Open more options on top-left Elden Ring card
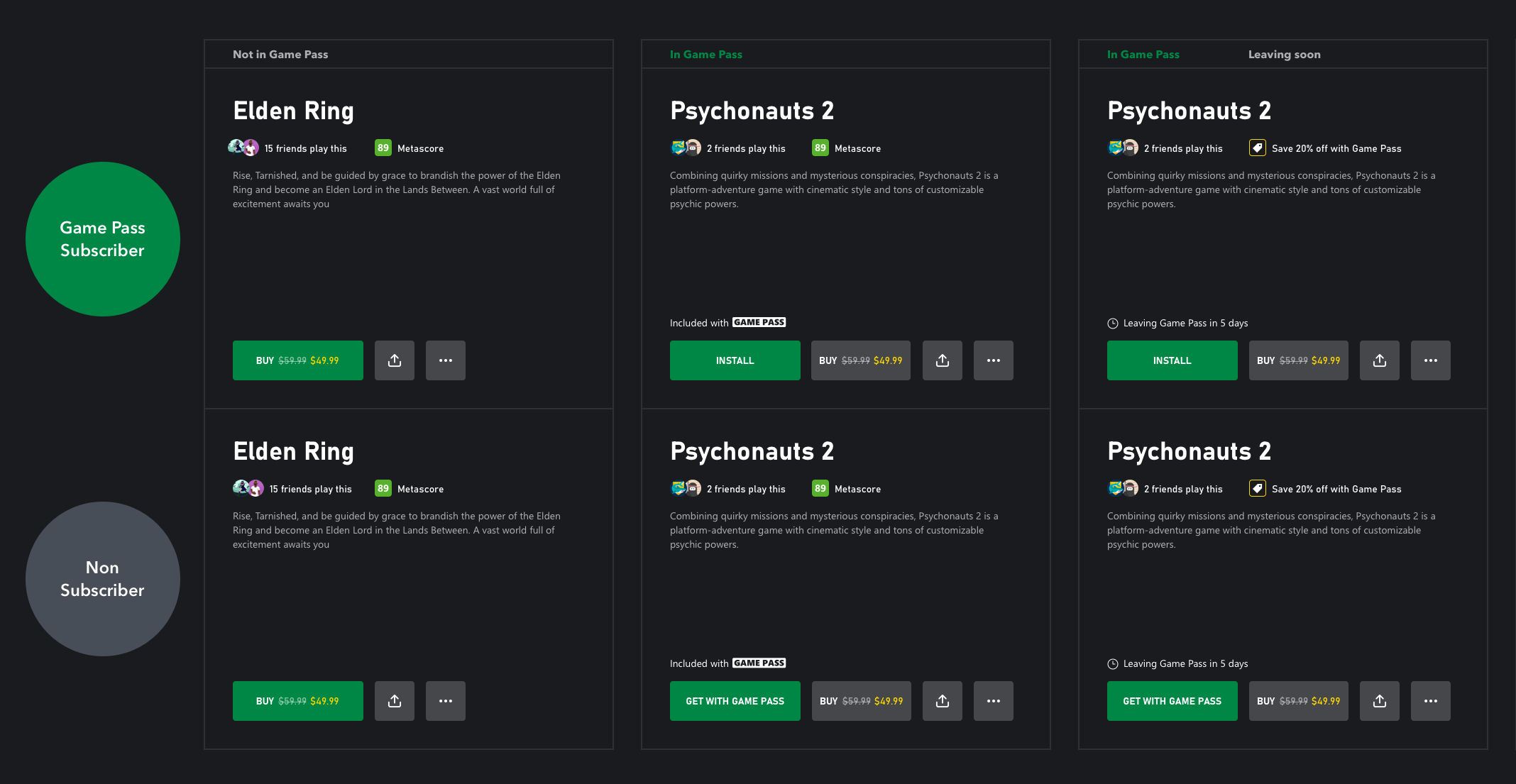 [446, 360]
